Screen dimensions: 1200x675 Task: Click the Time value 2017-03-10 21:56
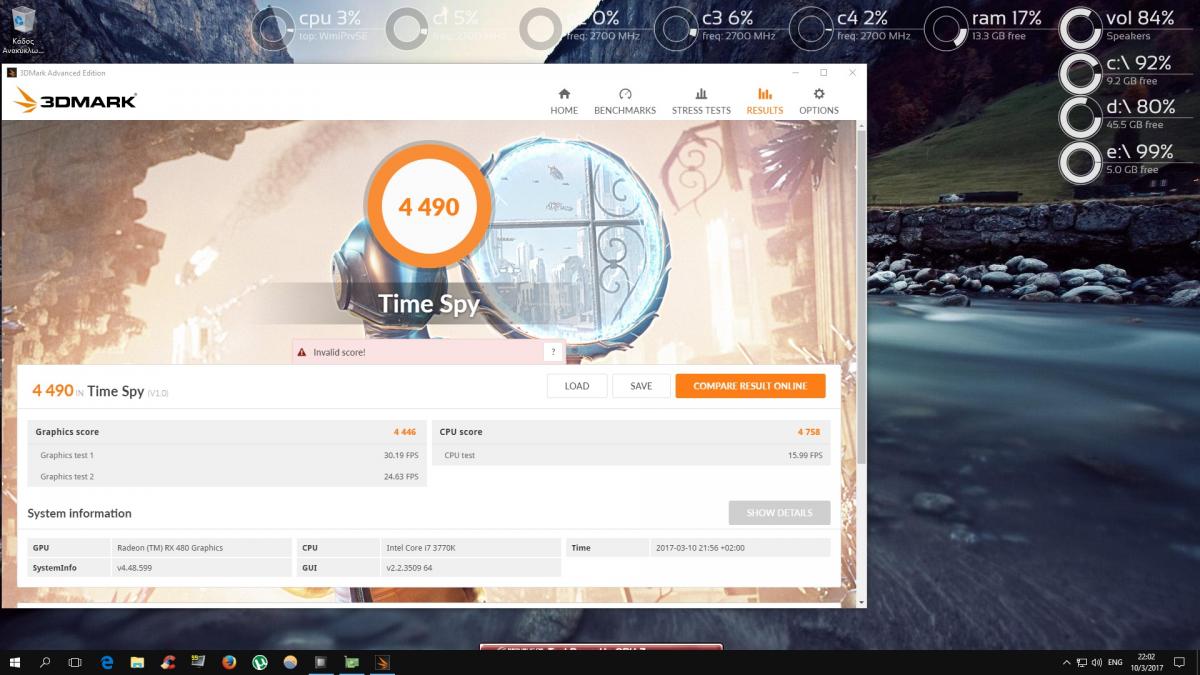[x=701, y=548]
